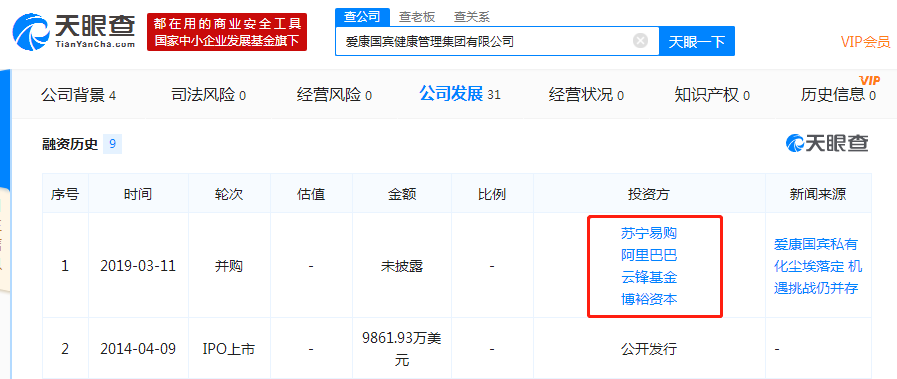Click the 天眼一下 search button
897x379 pixels.
(697, 41)
